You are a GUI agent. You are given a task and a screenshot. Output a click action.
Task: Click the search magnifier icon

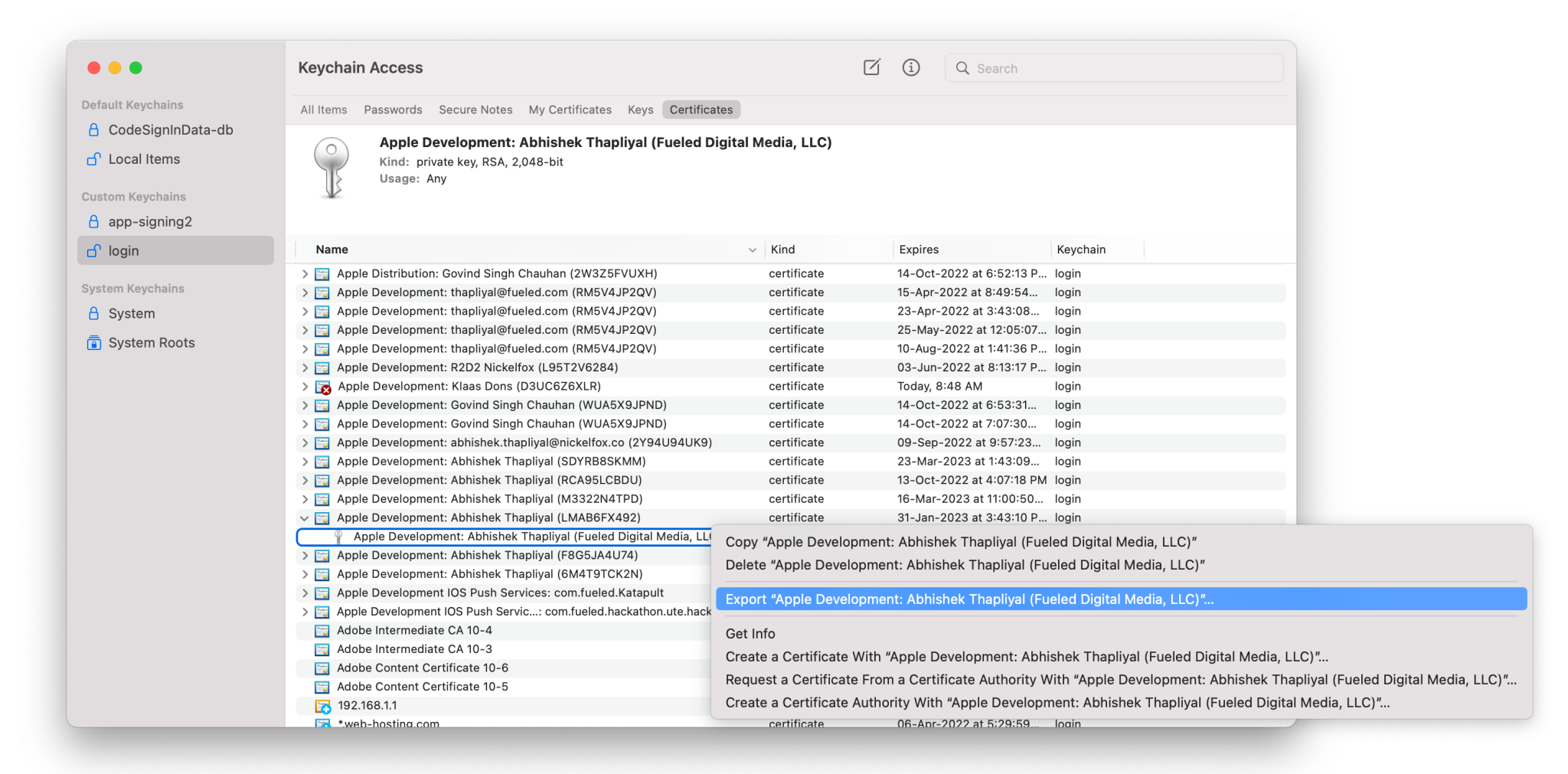click(962, 68)
